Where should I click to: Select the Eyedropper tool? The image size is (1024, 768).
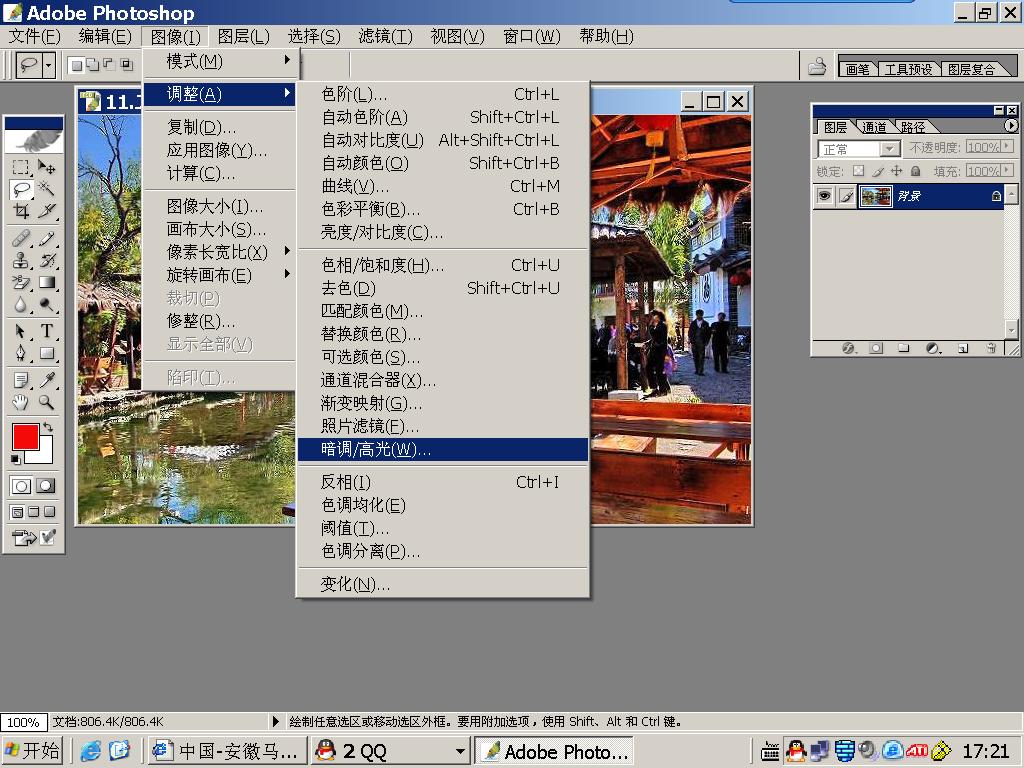click(46, 379)
